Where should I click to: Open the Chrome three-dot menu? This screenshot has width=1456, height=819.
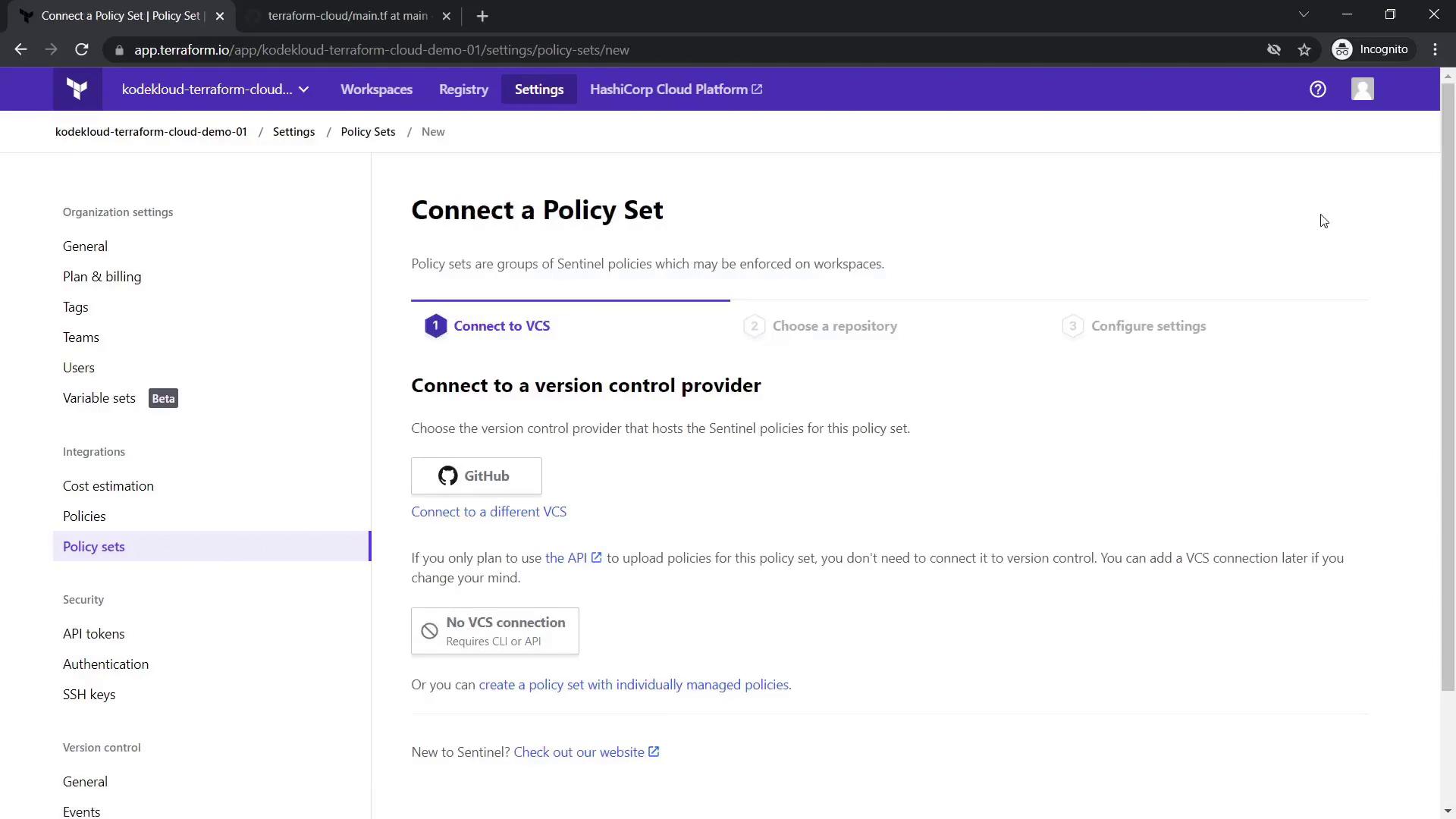[1435, 50]
